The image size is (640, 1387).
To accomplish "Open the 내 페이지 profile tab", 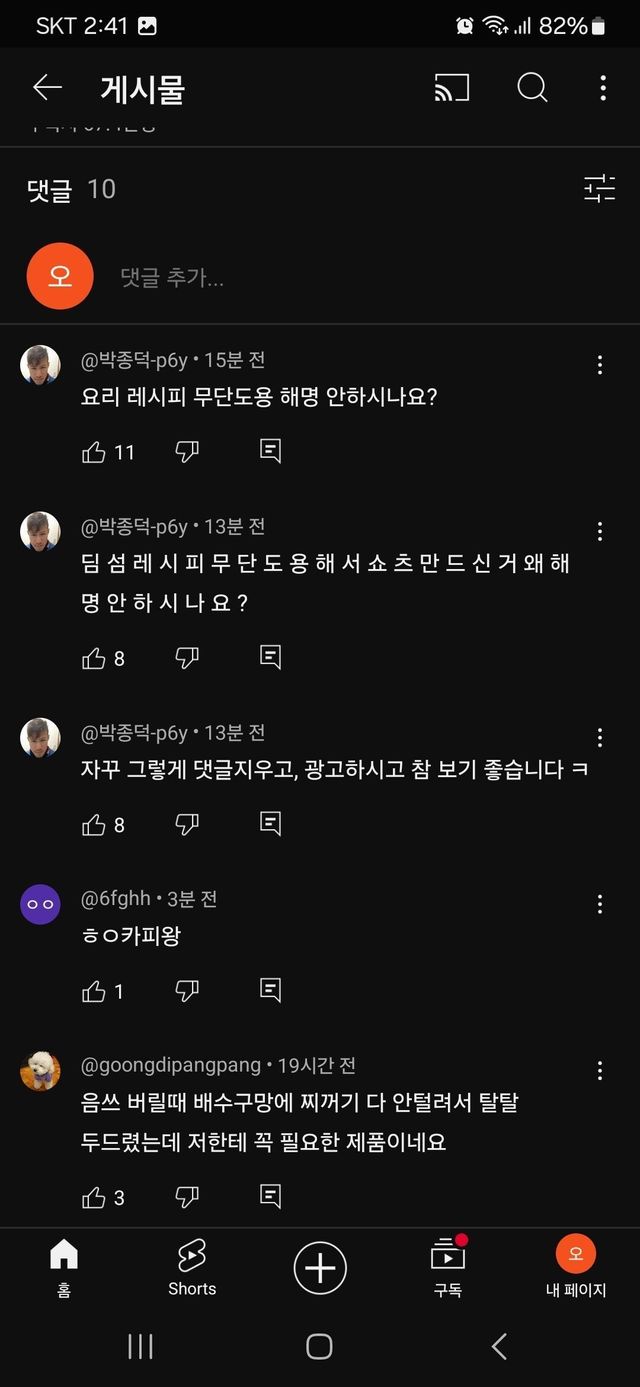I will coord(575,1267).
